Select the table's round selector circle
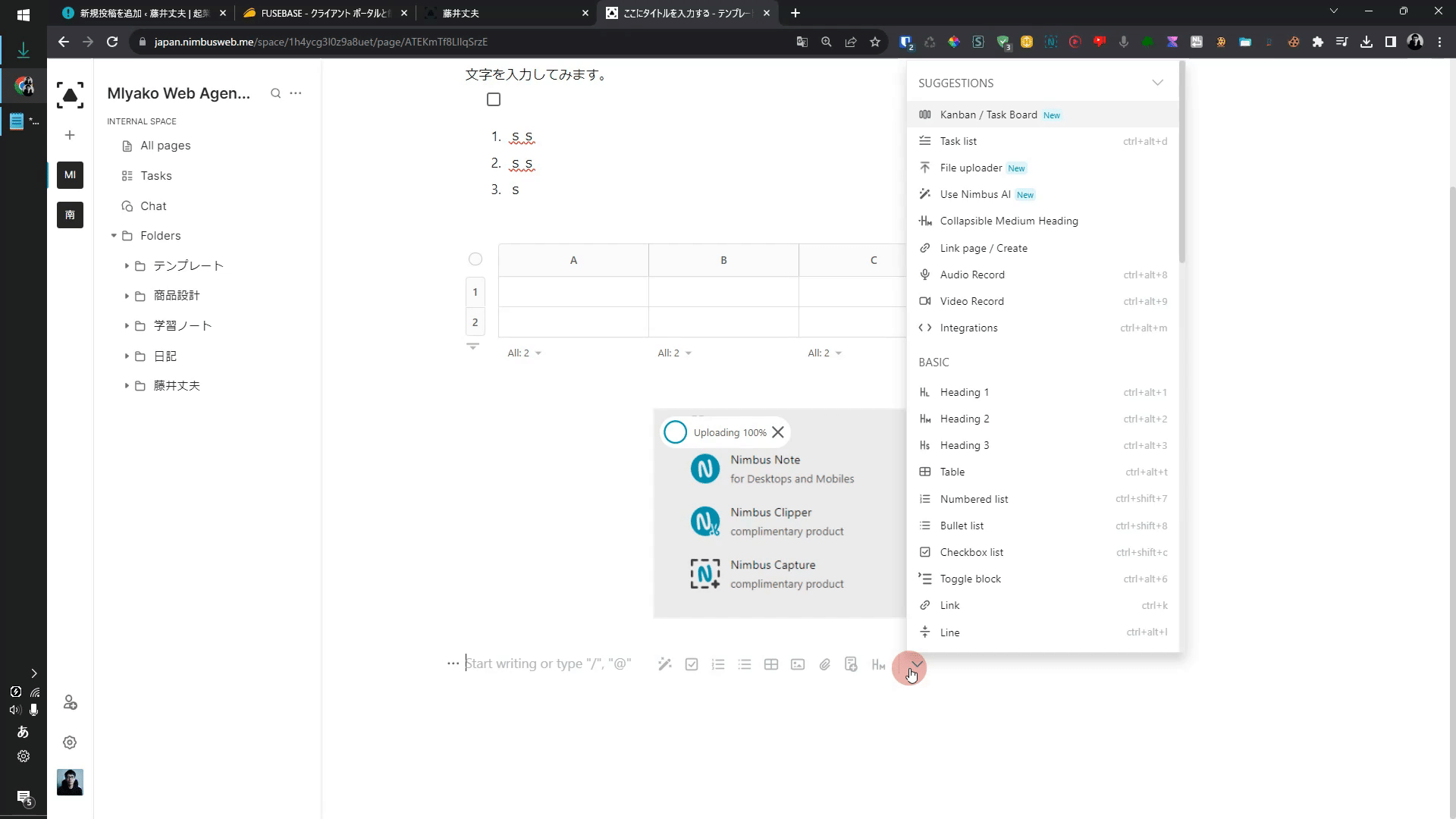This screenshot has height=819, width=1456. [475, 259]
